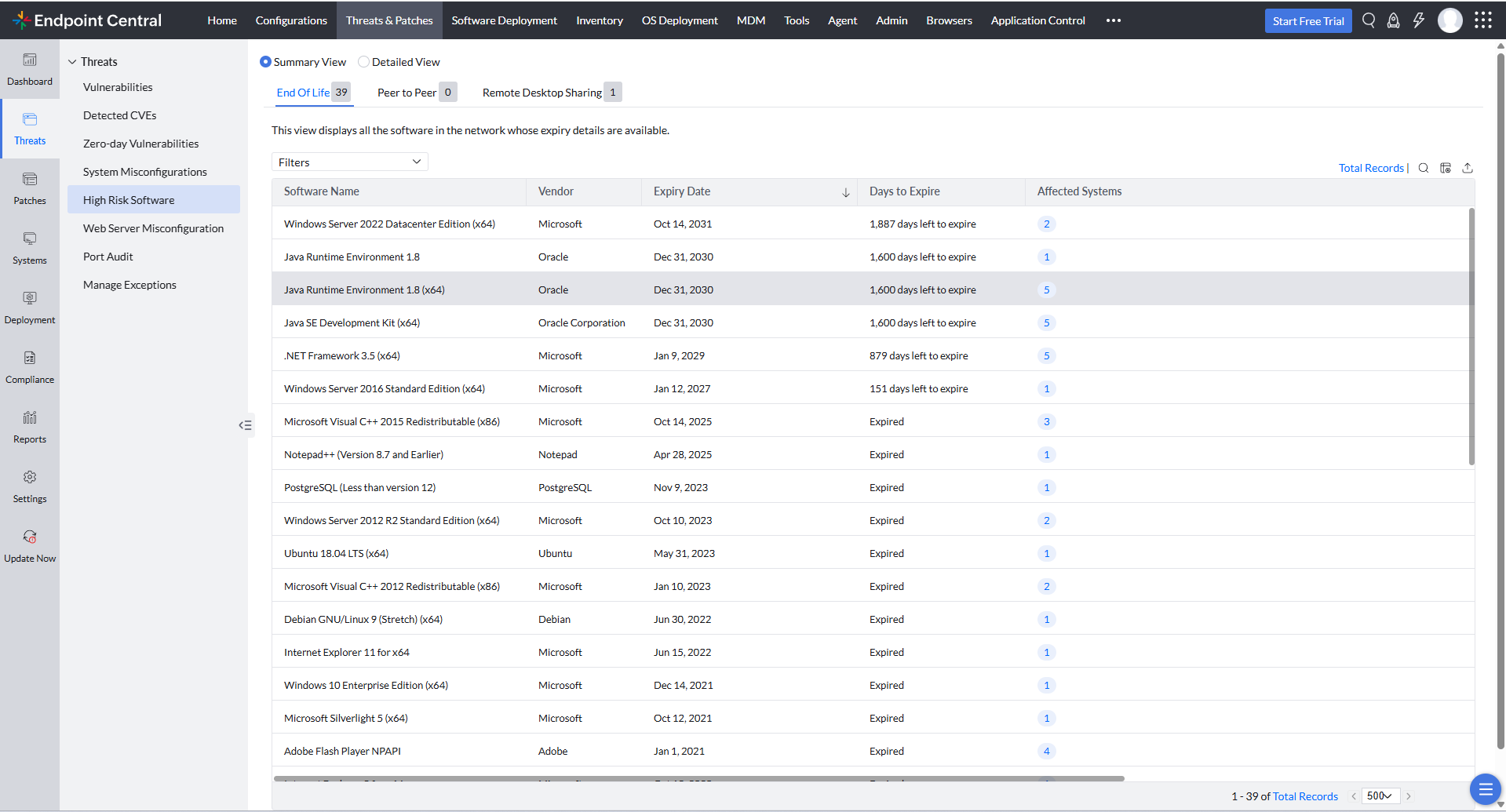Click the table vertical scrollbar
This screenshot has height=812, width=1506.
[x=1471, y=337]
